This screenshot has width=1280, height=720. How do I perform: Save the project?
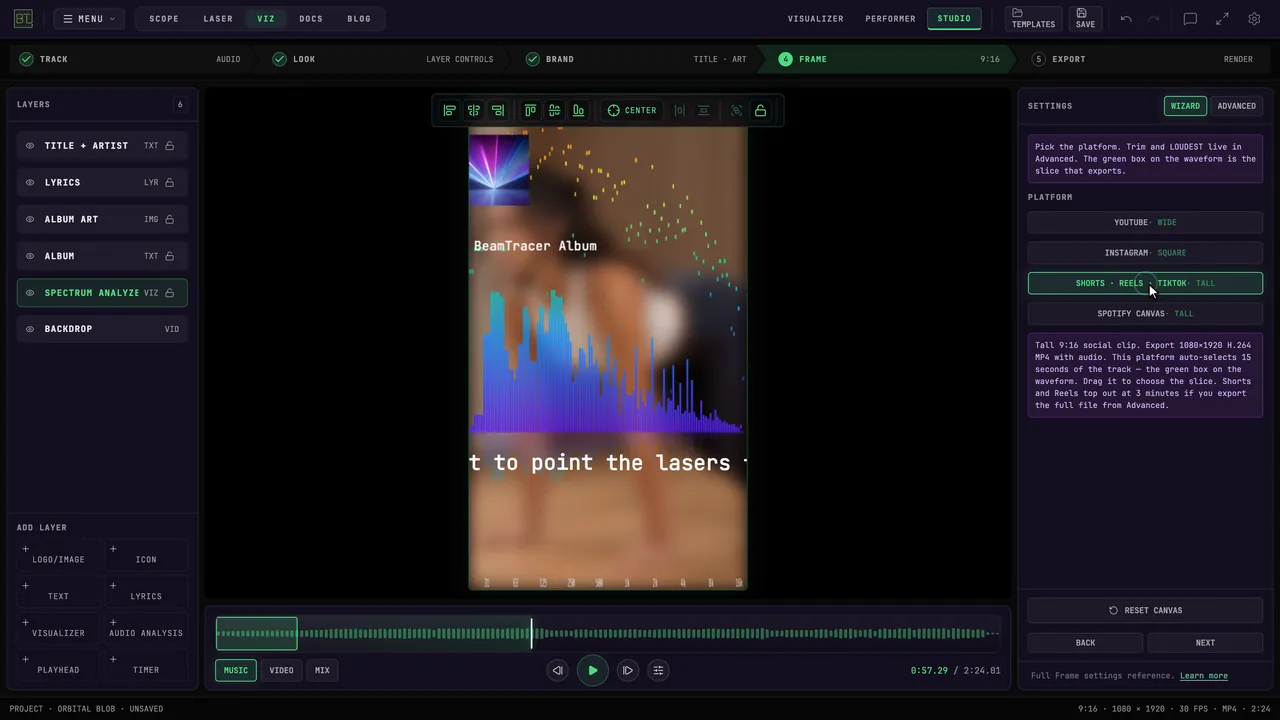[x=1085, y=18]
